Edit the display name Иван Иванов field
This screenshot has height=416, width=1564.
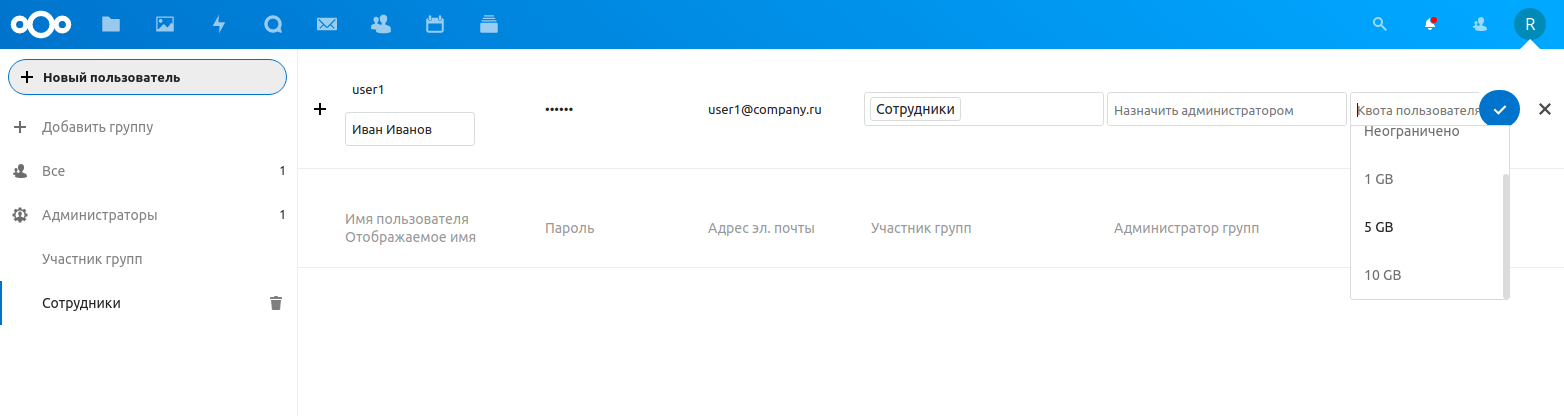(410, 129)
